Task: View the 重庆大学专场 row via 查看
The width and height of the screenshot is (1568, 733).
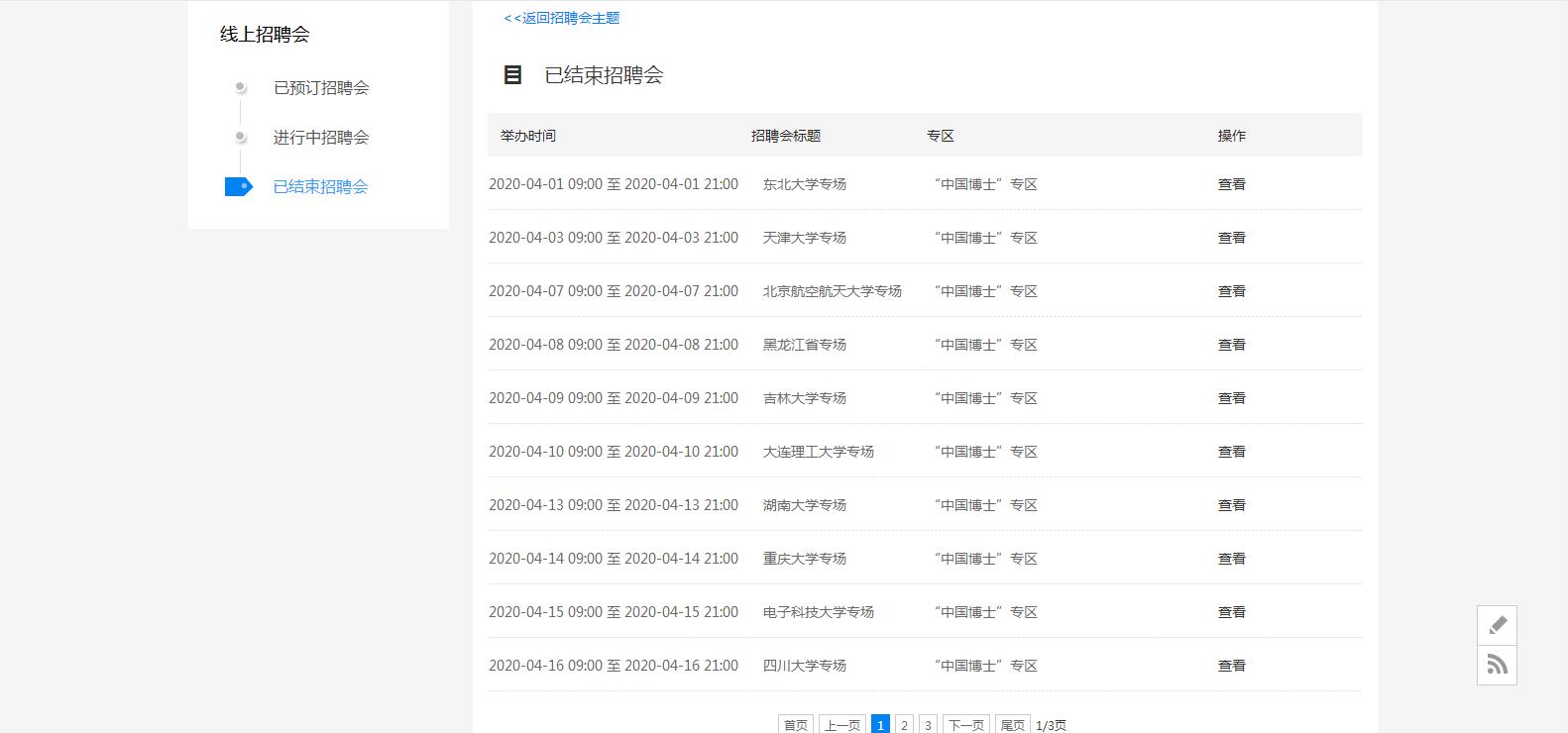Action: (1232, 559)
